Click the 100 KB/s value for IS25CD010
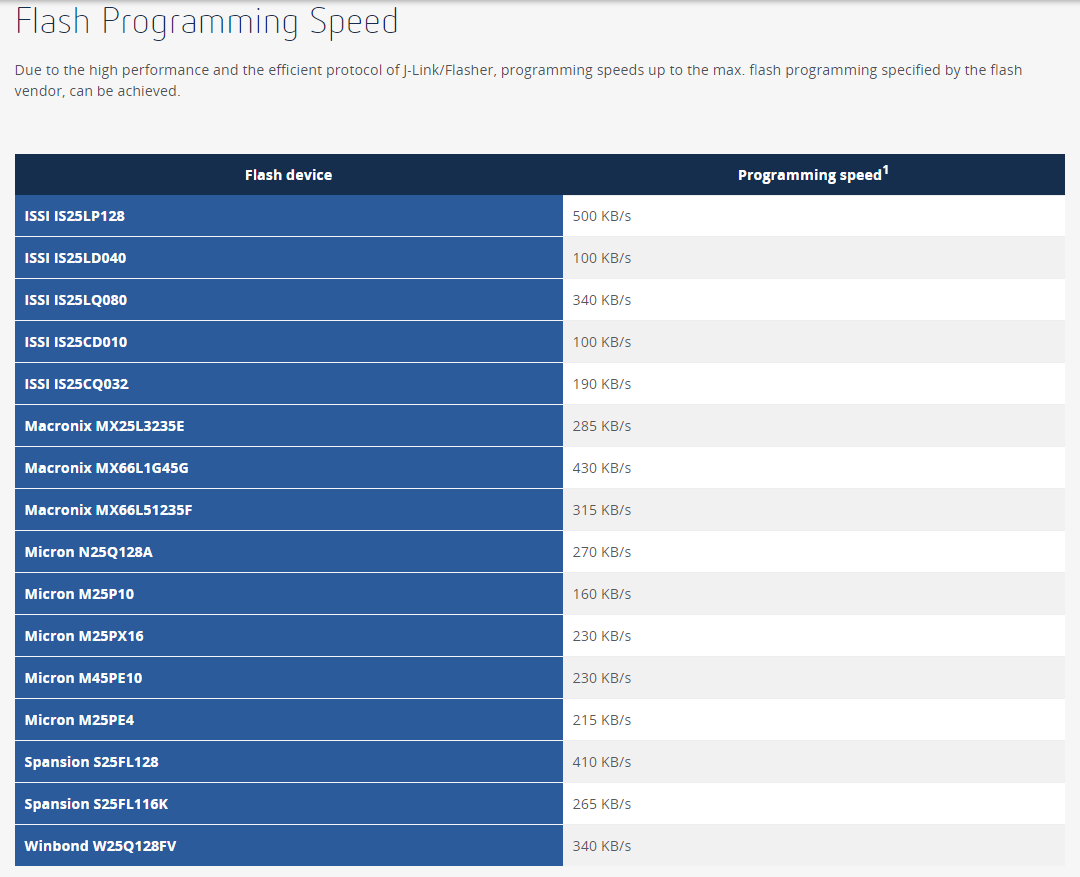This screenshot has width=1080, height=877. point(602,342)
